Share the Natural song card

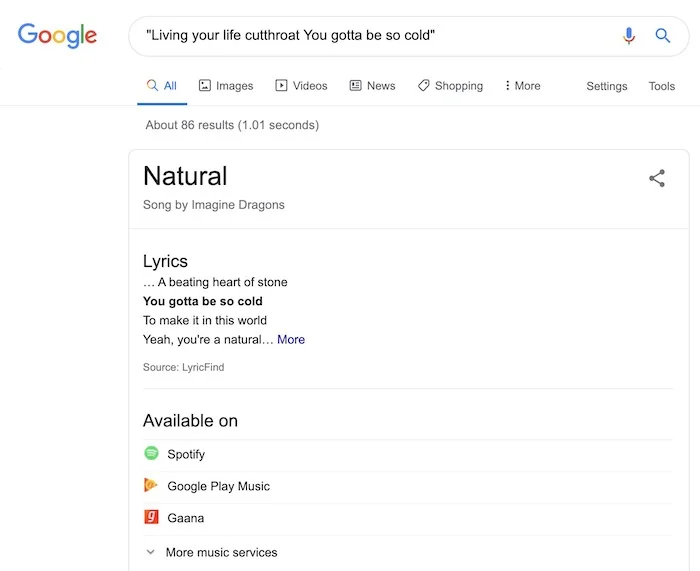click(x=657, y=178)
